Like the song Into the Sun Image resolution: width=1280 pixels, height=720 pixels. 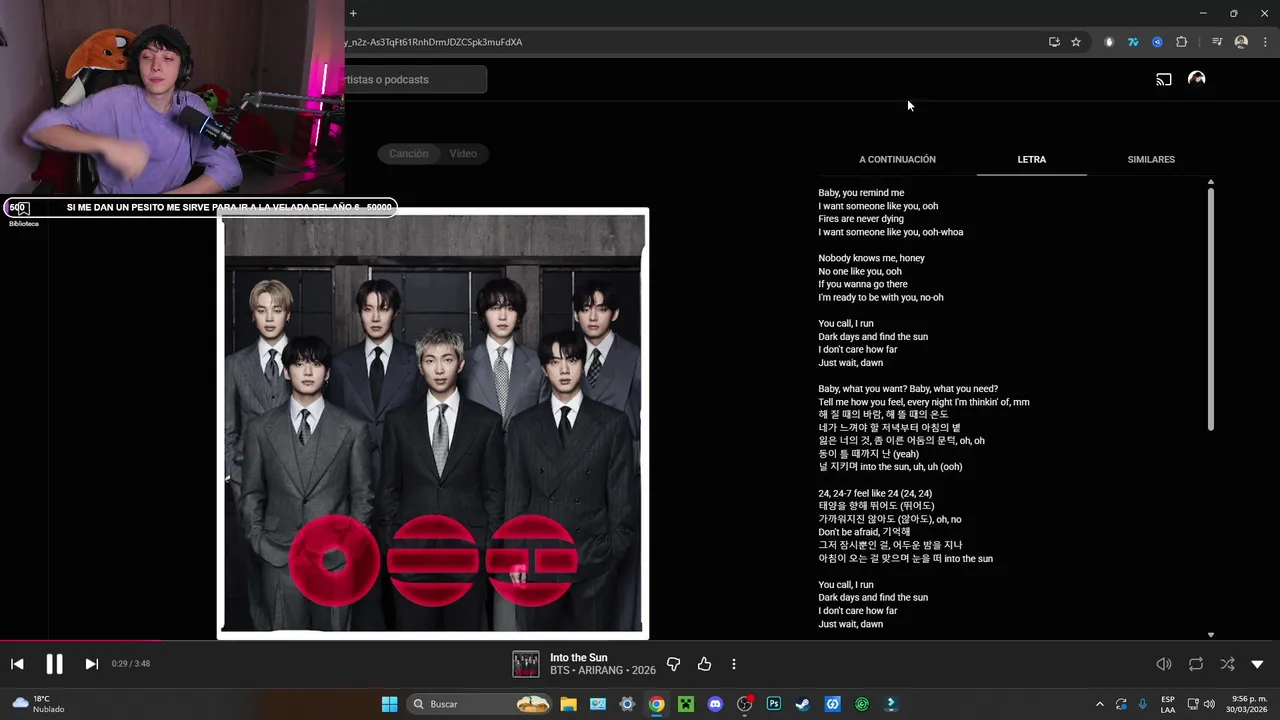704,664
